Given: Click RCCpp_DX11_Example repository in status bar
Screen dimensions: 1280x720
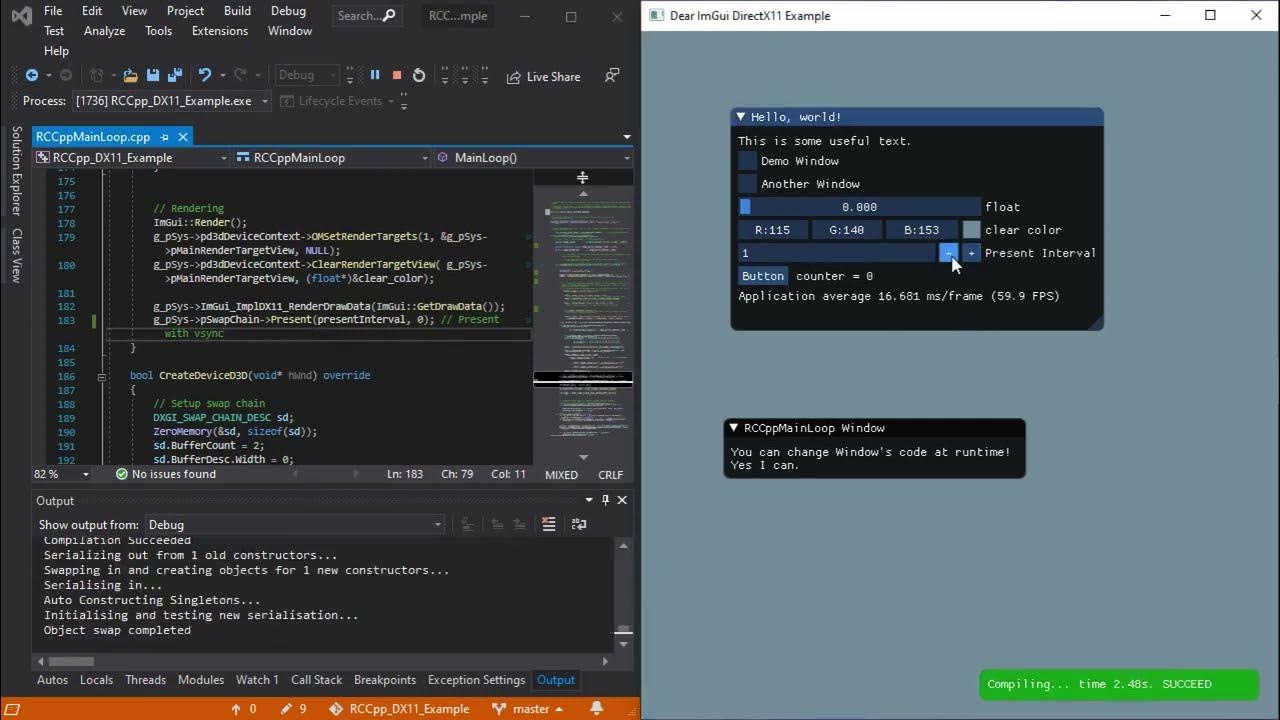Looking at the screenshot, I should (400, 708).
